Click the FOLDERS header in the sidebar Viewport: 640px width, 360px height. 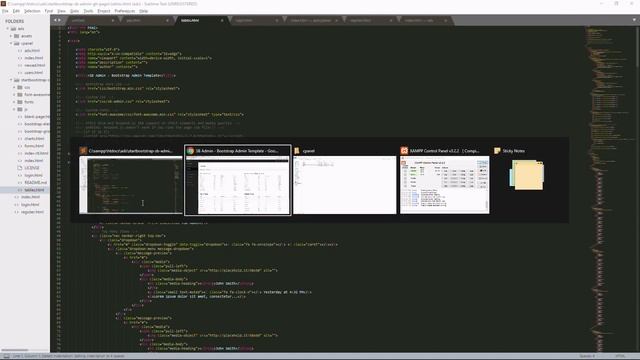[15, 21]
